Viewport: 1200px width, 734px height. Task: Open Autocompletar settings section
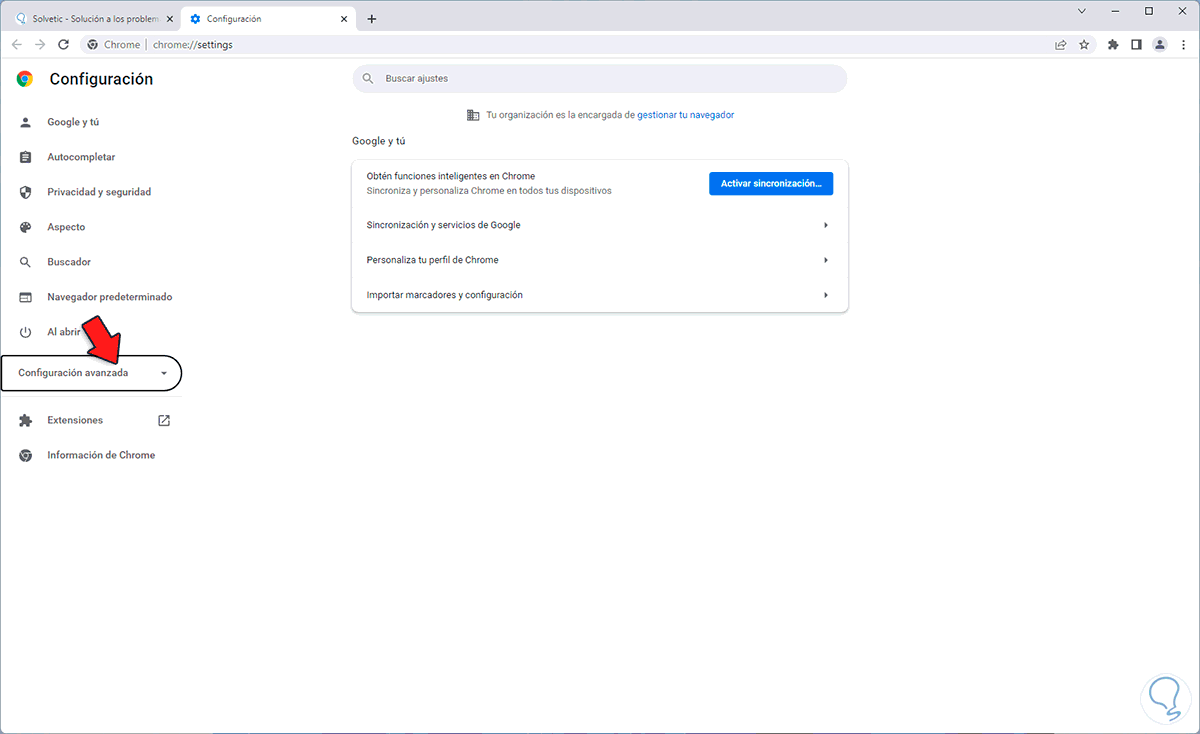tap(81, 157)
